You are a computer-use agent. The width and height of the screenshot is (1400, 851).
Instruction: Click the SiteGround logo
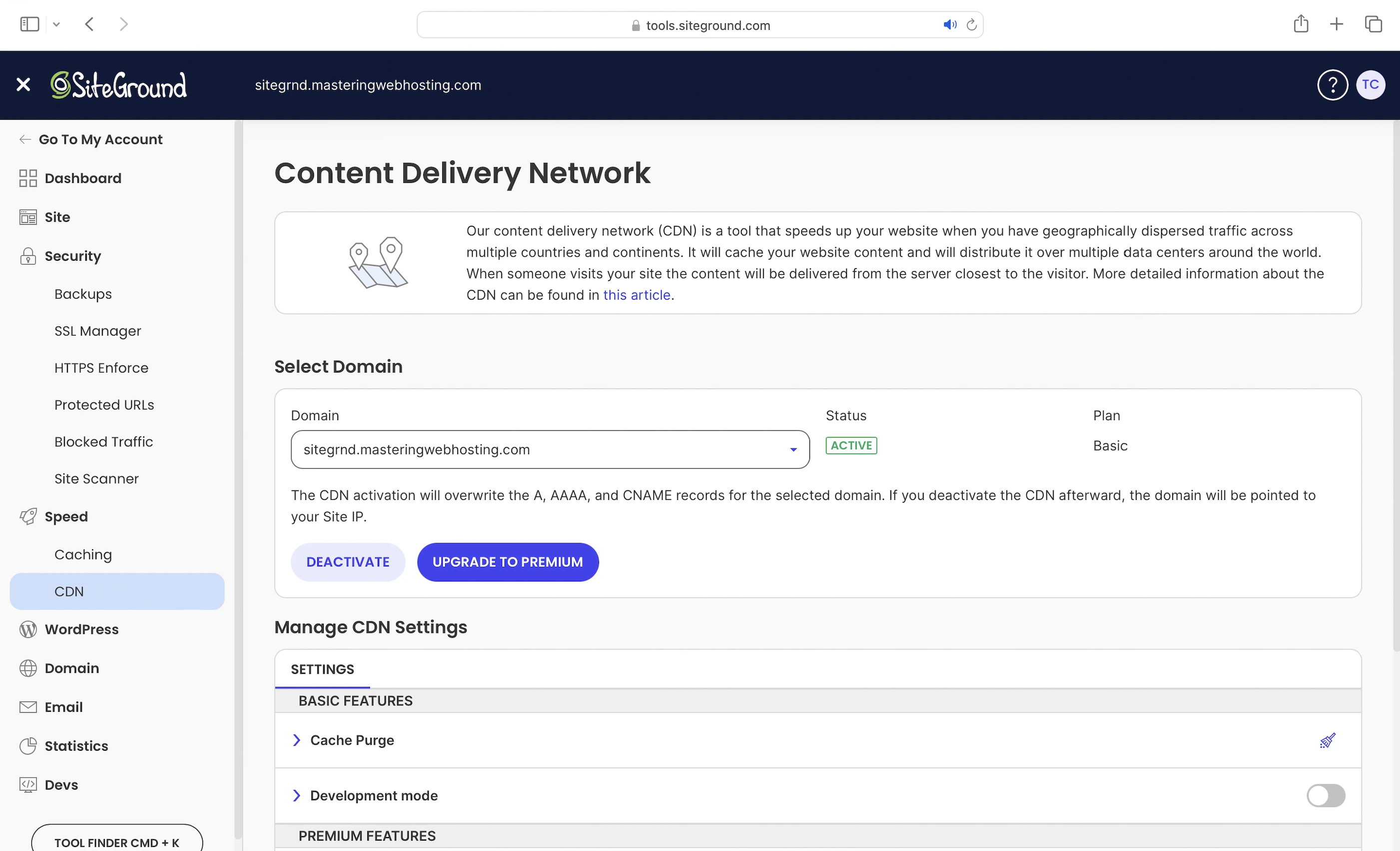(x=118, y=85)
